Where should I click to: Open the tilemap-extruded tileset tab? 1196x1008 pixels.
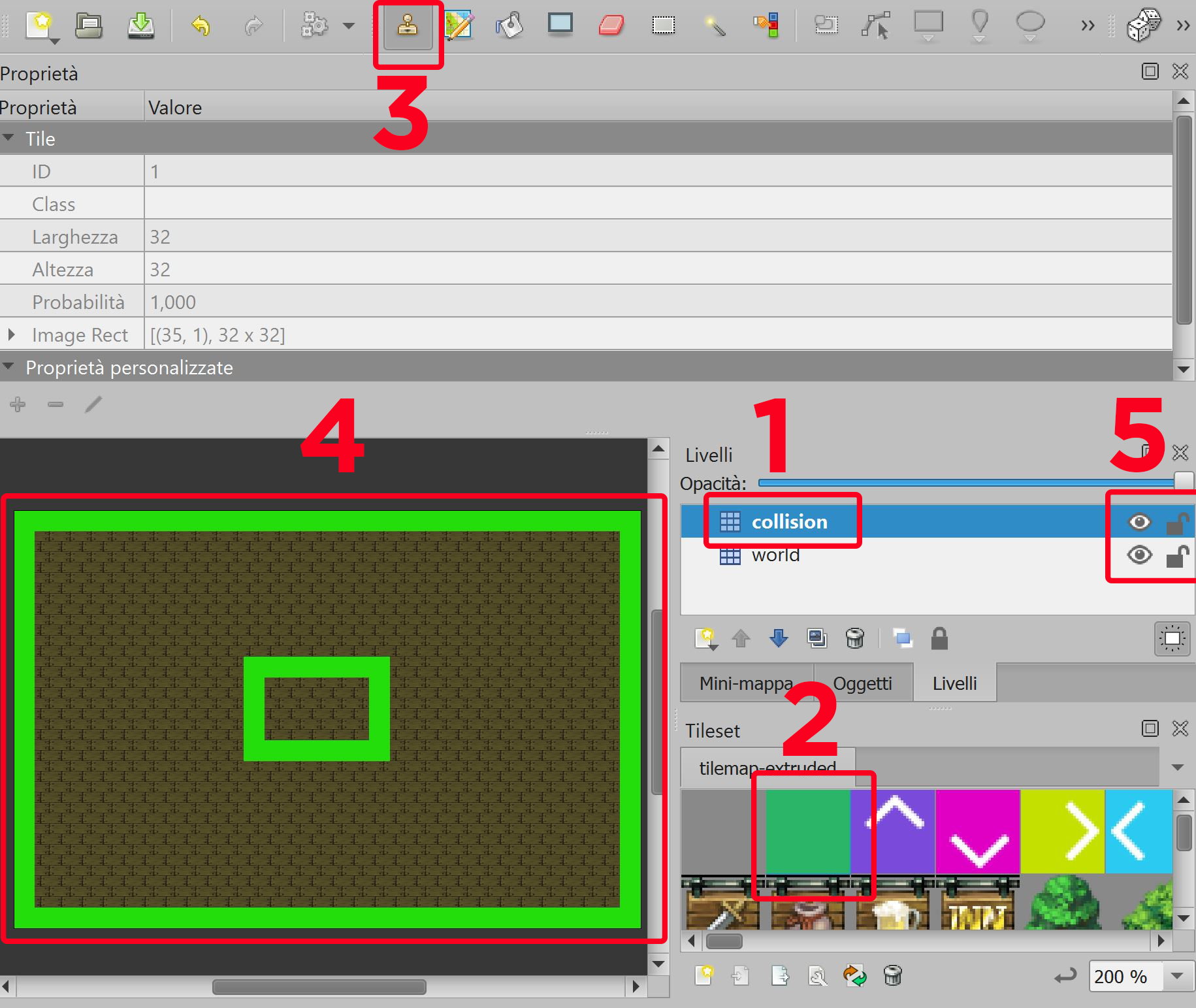click(x=768, y=767)
